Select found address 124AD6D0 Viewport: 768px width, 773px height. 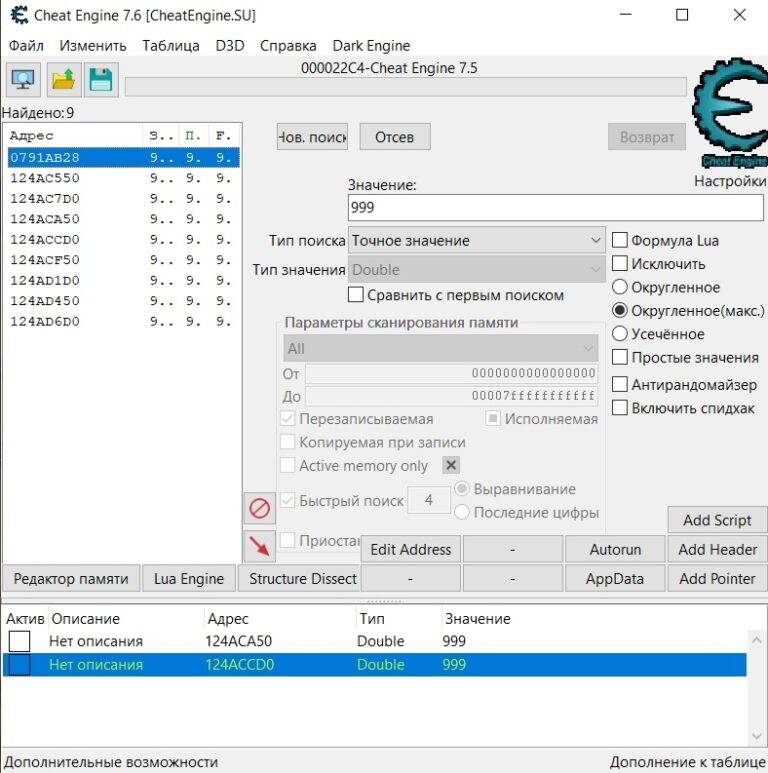[x=124, y=321]
